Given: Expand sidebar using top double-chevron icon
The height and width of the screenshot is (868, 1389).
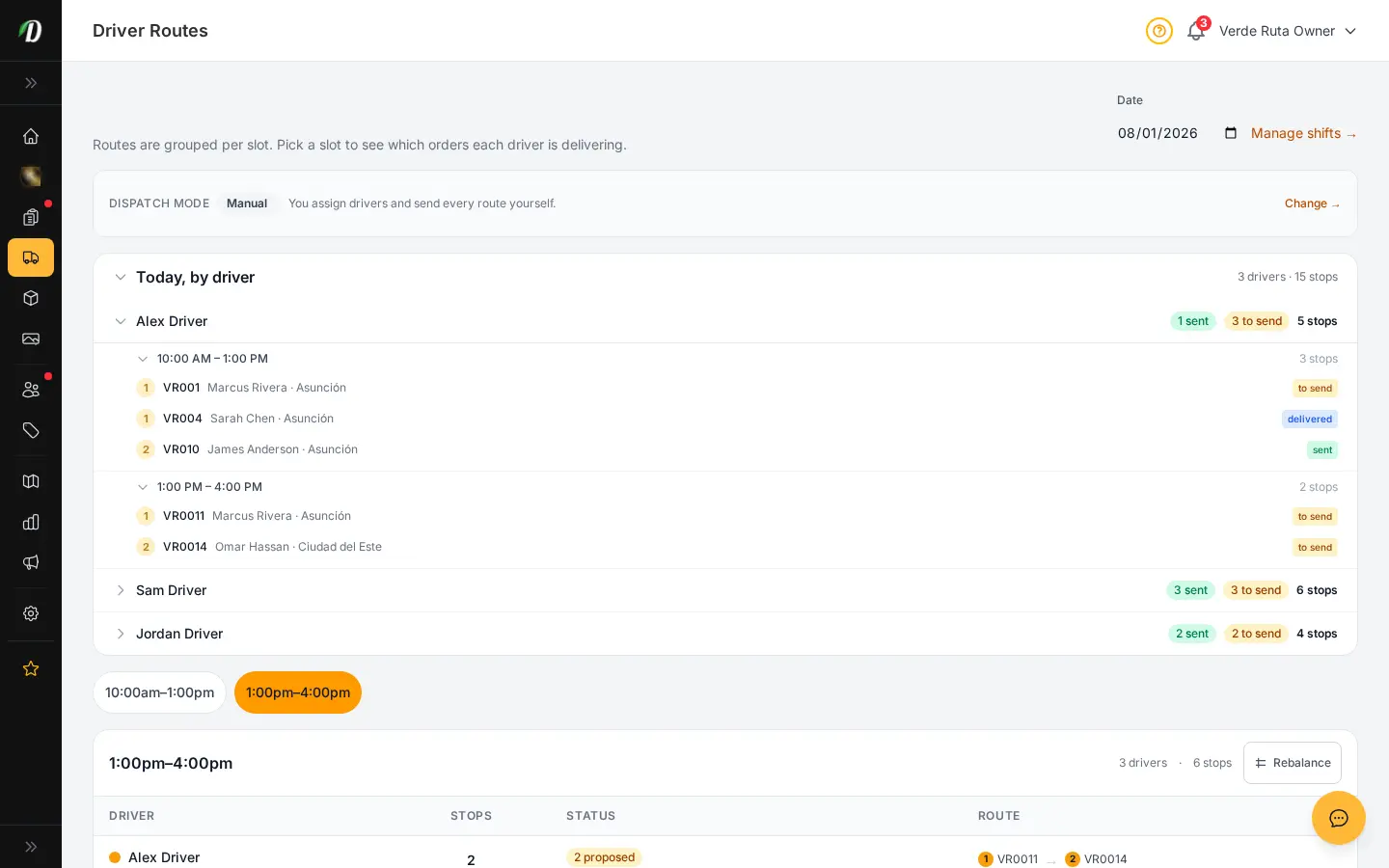Looking at the screenshot, I should tap(31, 83).
